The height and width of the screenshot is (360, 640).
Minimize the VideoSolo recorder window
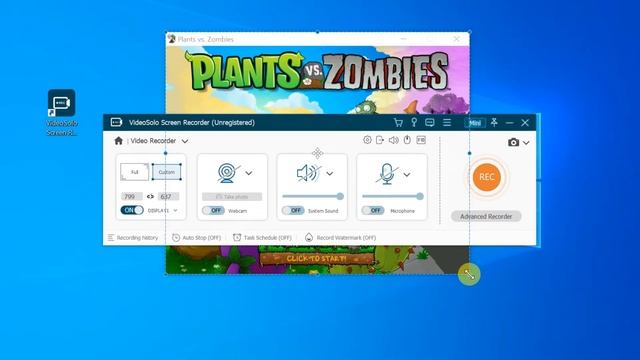tap(509, 122)
